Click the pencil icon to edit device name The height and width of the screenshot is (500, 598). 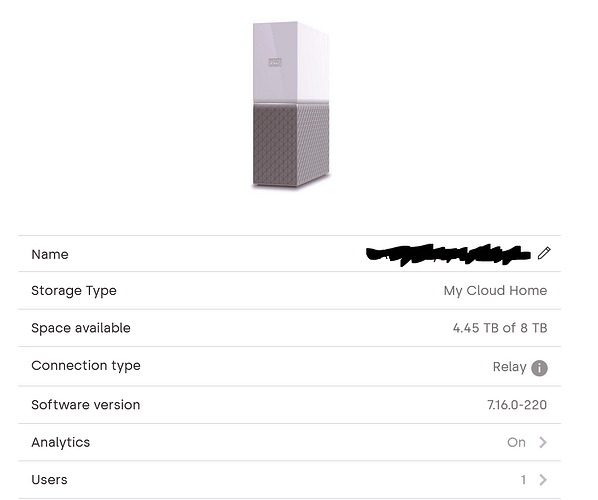tap(544, 253)
